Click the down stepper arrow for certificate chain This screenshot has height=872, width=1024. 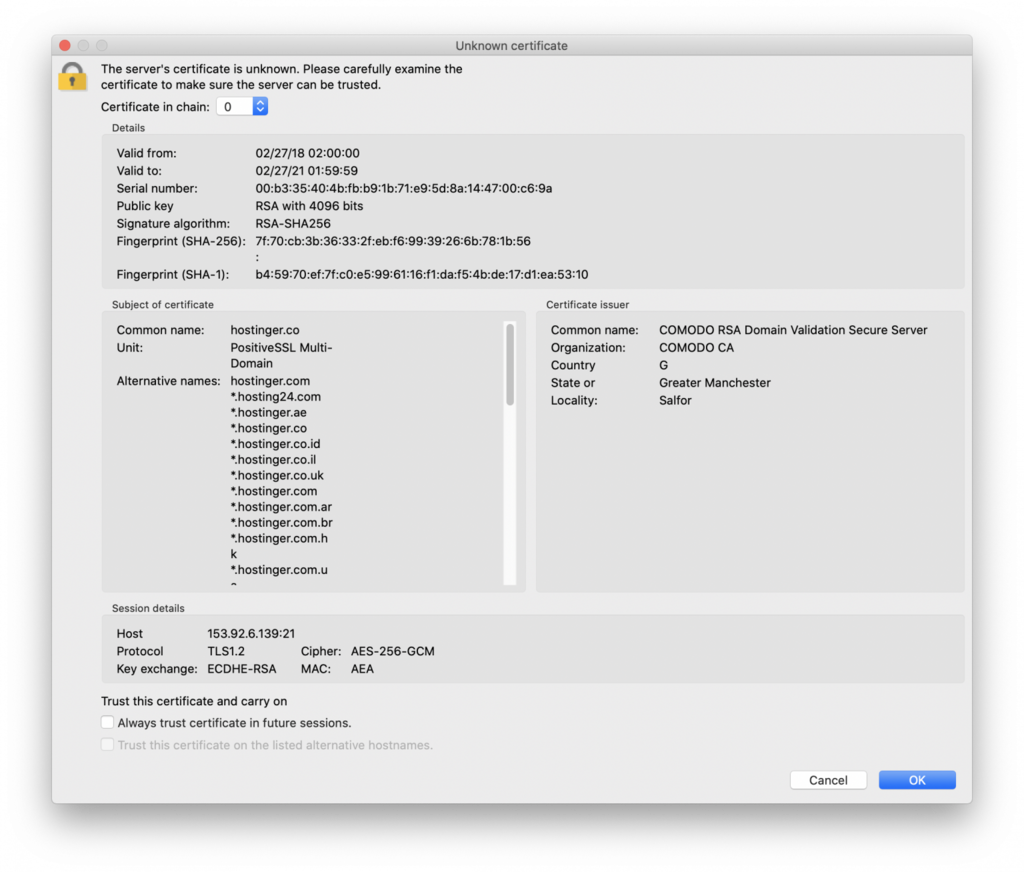[260, 110]
